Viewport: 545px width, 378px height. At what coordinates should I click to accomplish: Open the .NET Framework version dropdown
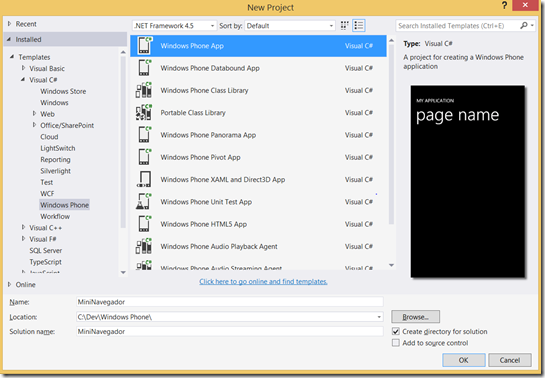(174, 26)
